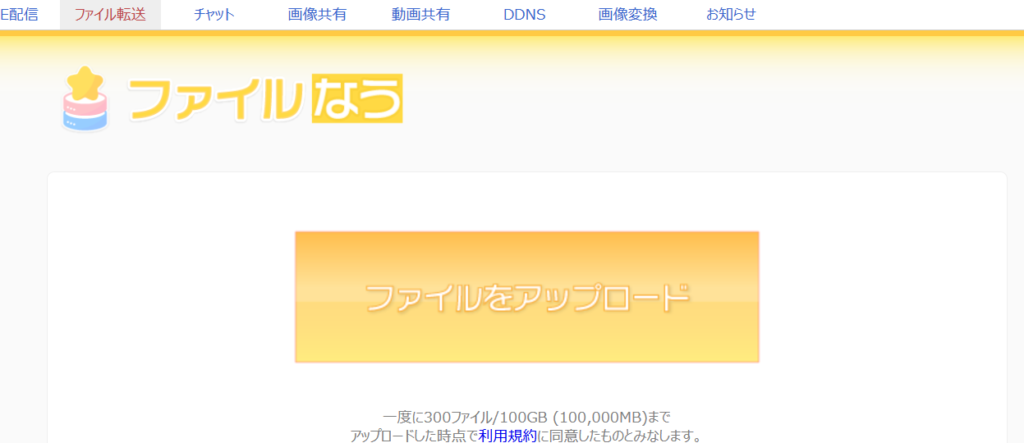Open the 利用規約 terms link
Image resolution: width=1024 pixels, height=443 pixels.
click(508, 435)
